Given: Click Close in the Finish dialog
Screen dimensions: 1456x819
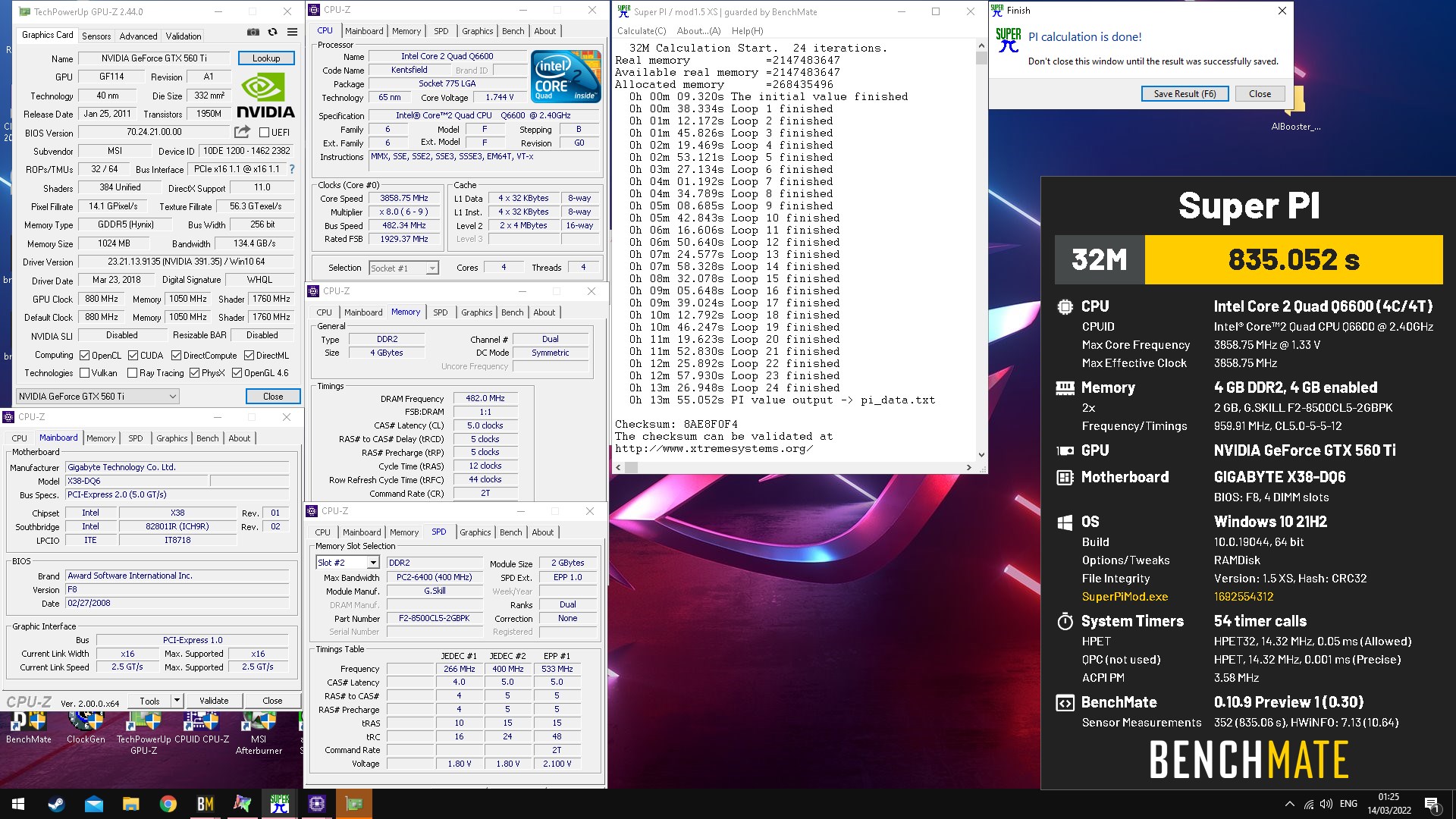Looking at the screenshot, I should (1260, 94).
